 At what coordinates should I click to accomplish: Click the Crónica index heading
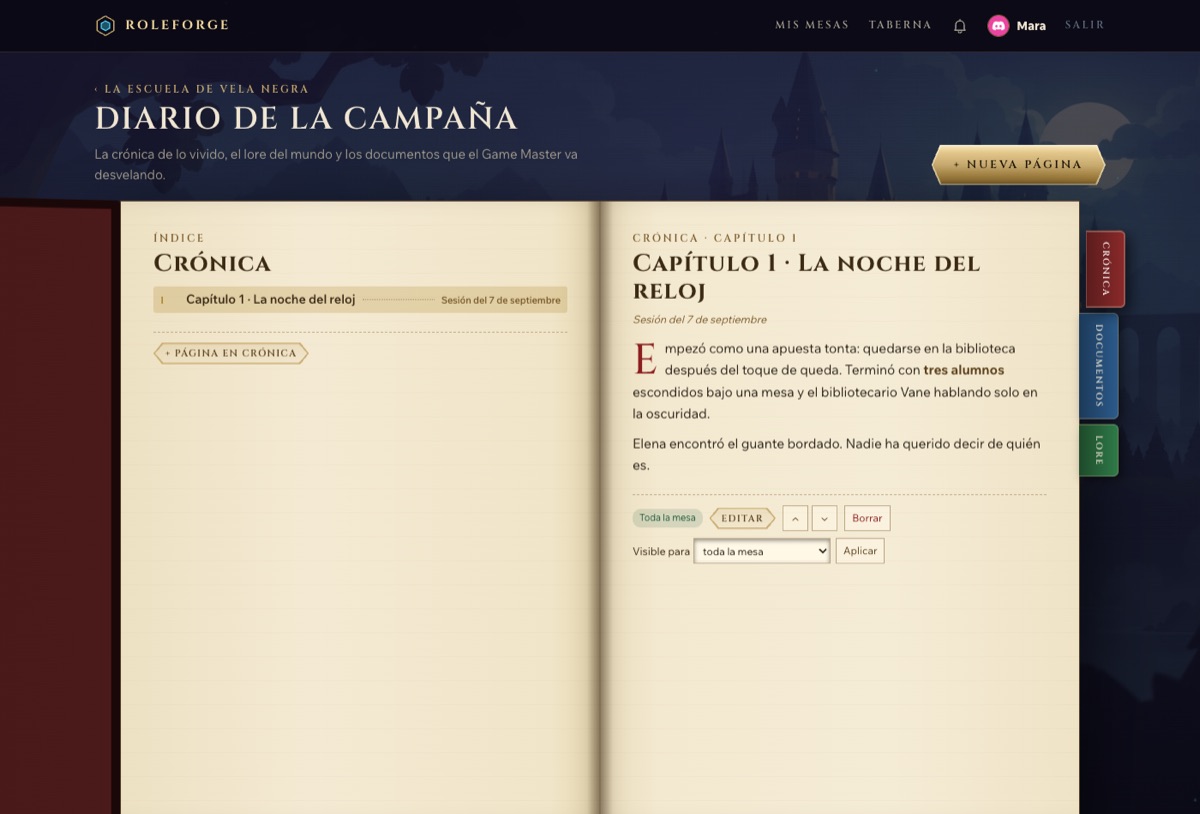(212, 263)
